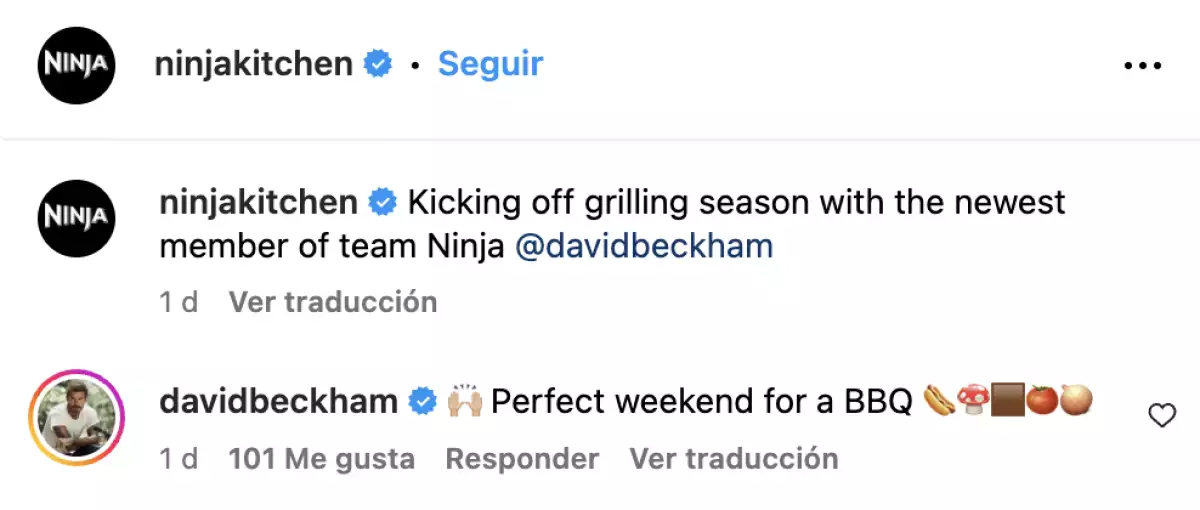The width and height of the screenshot is (1200, 510).
Task: Click the Ninja avatar beside the caption
Action: (77, 219)
